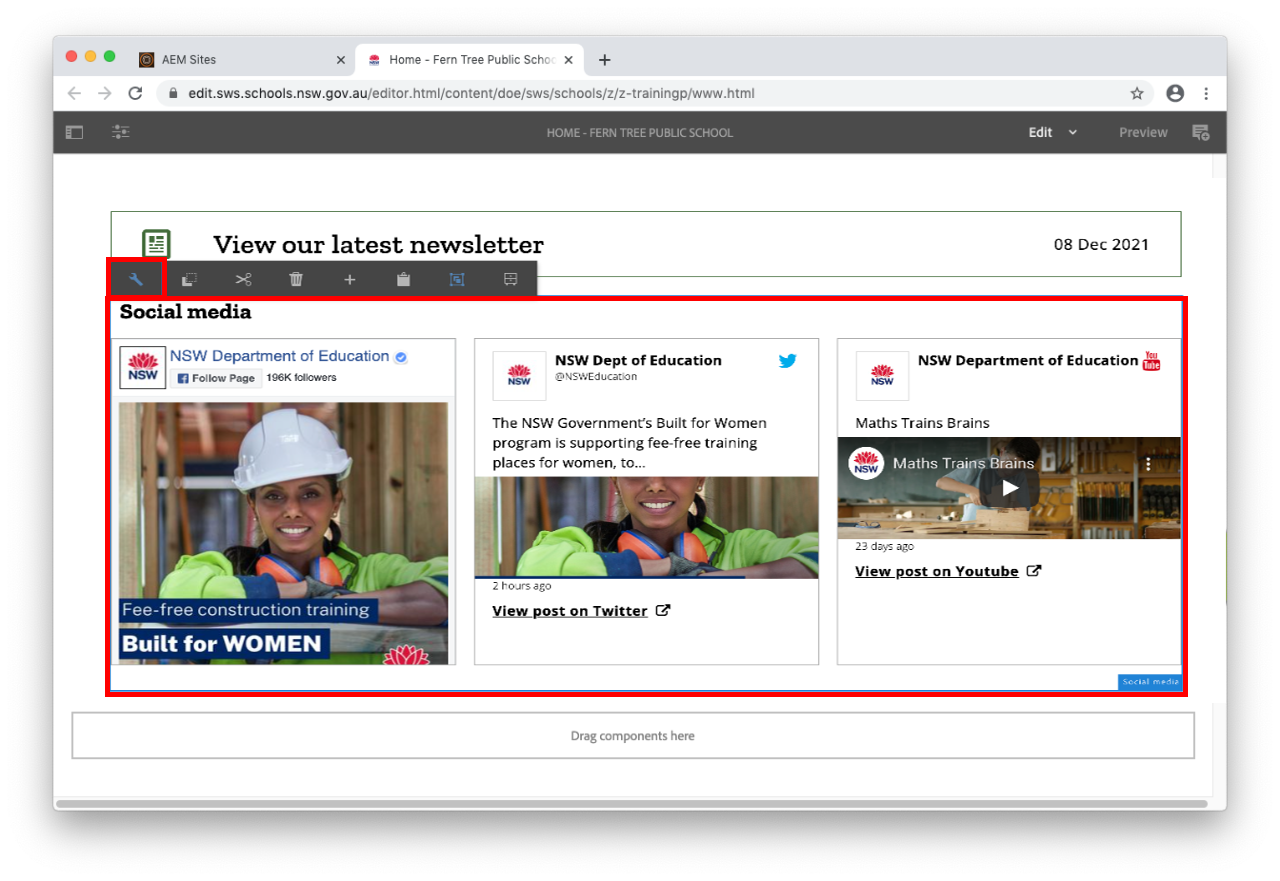
Task: Open a new browser tab
Action: coord(604,60)
